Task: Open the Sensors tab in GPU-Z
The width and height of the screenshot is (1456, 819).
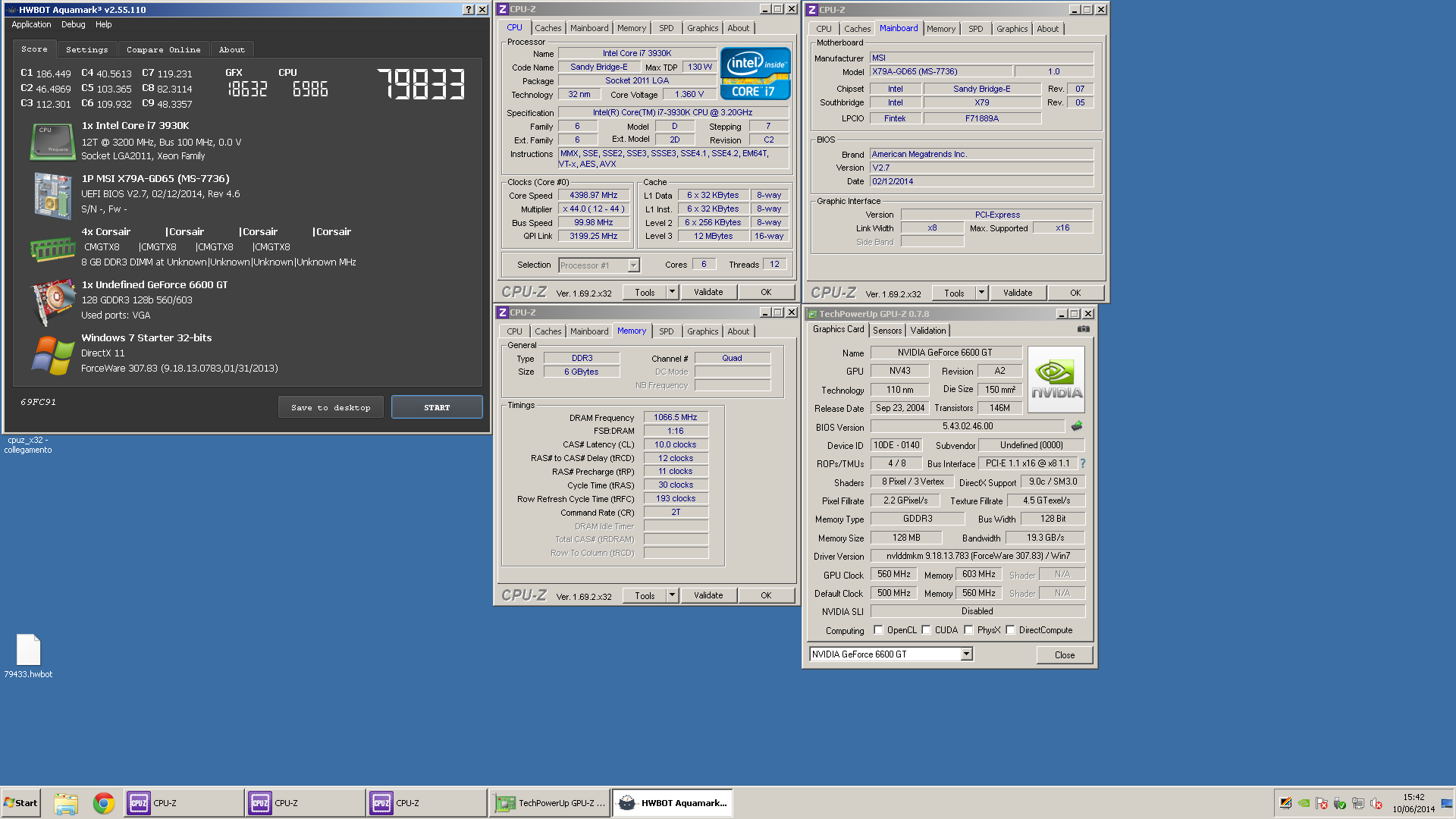Action: pyautogui.click(x=887, y=331)
